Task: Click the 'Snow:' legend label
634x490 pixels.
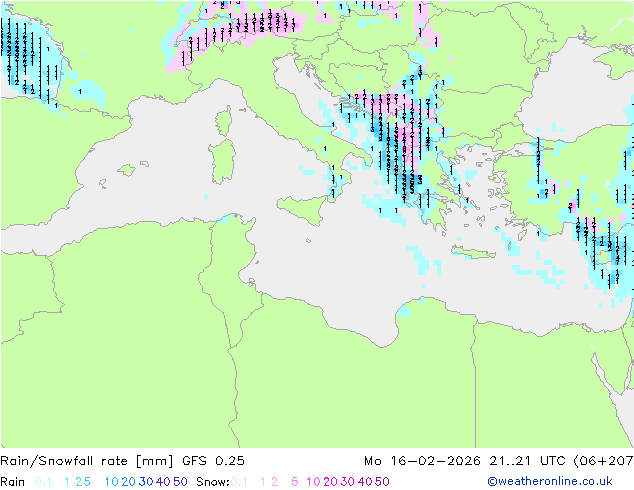Action: click(213, 482)
